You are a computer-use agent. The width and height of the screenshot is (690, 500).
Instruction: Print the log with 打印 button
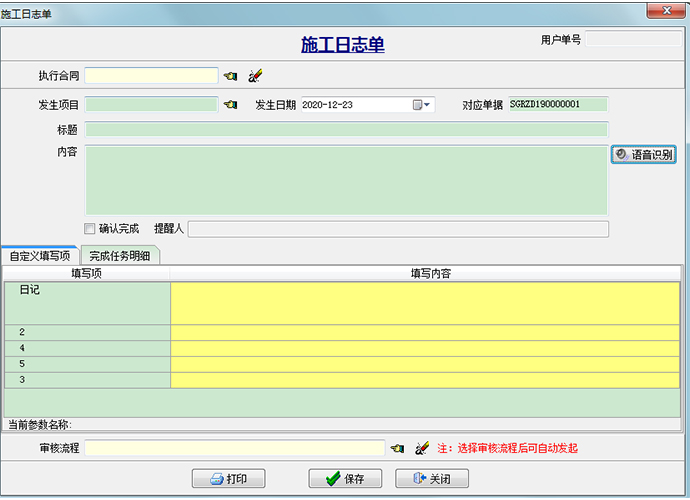(x=227, y=479)
